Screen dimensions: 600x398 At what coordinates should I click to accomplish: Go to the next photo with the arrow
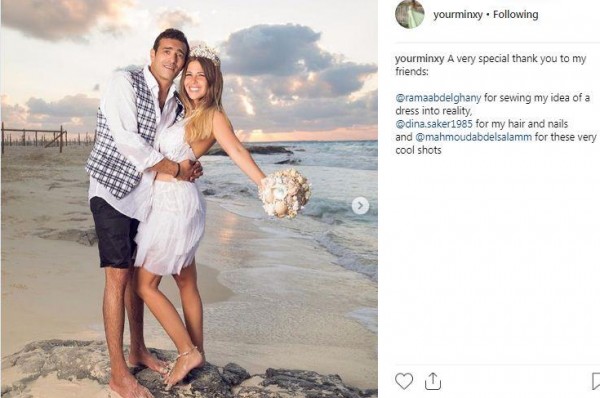pos(360,206)
